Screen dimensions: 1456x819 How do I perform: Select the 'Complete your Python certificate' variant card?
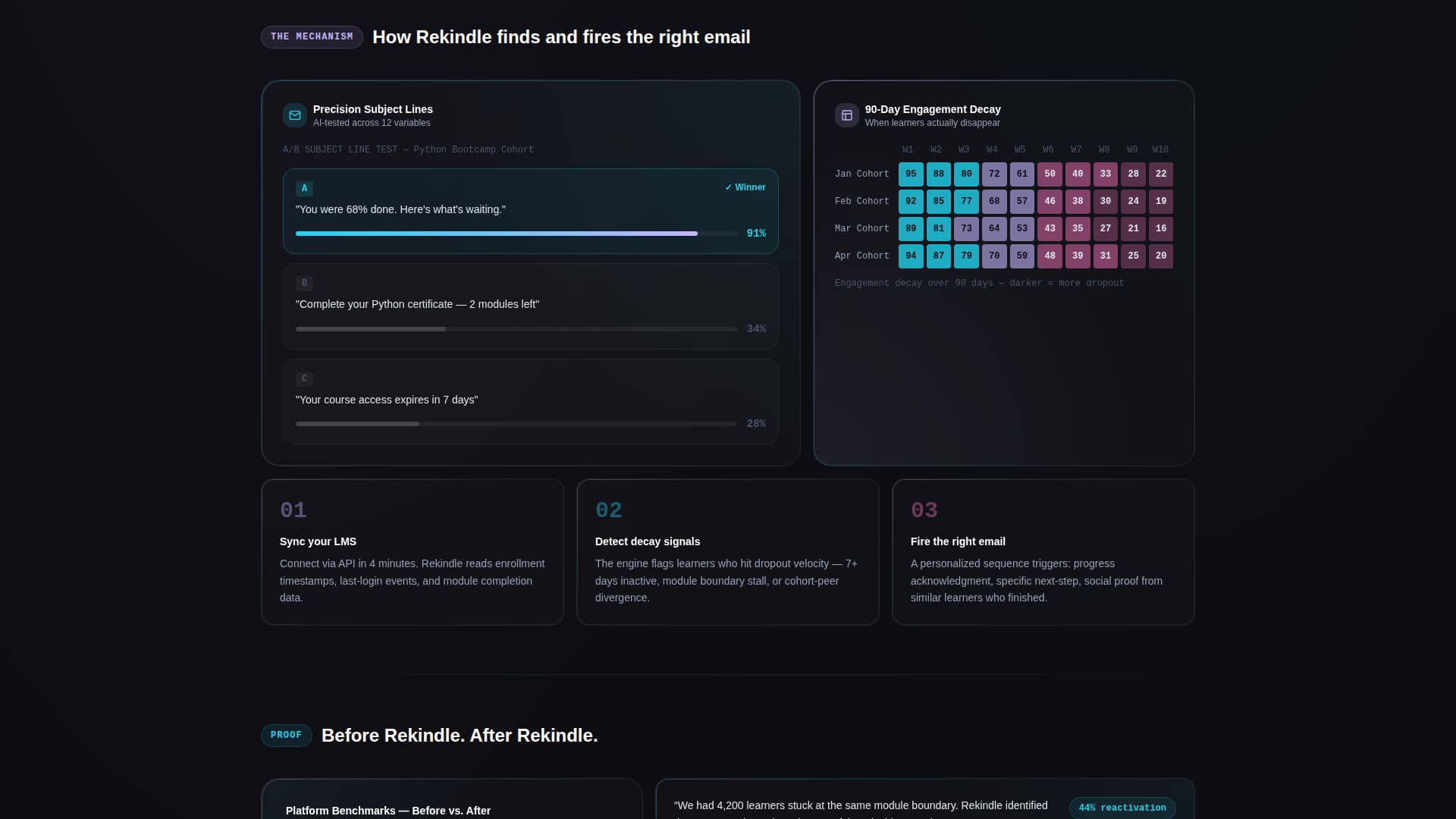(x=531, y=306)
